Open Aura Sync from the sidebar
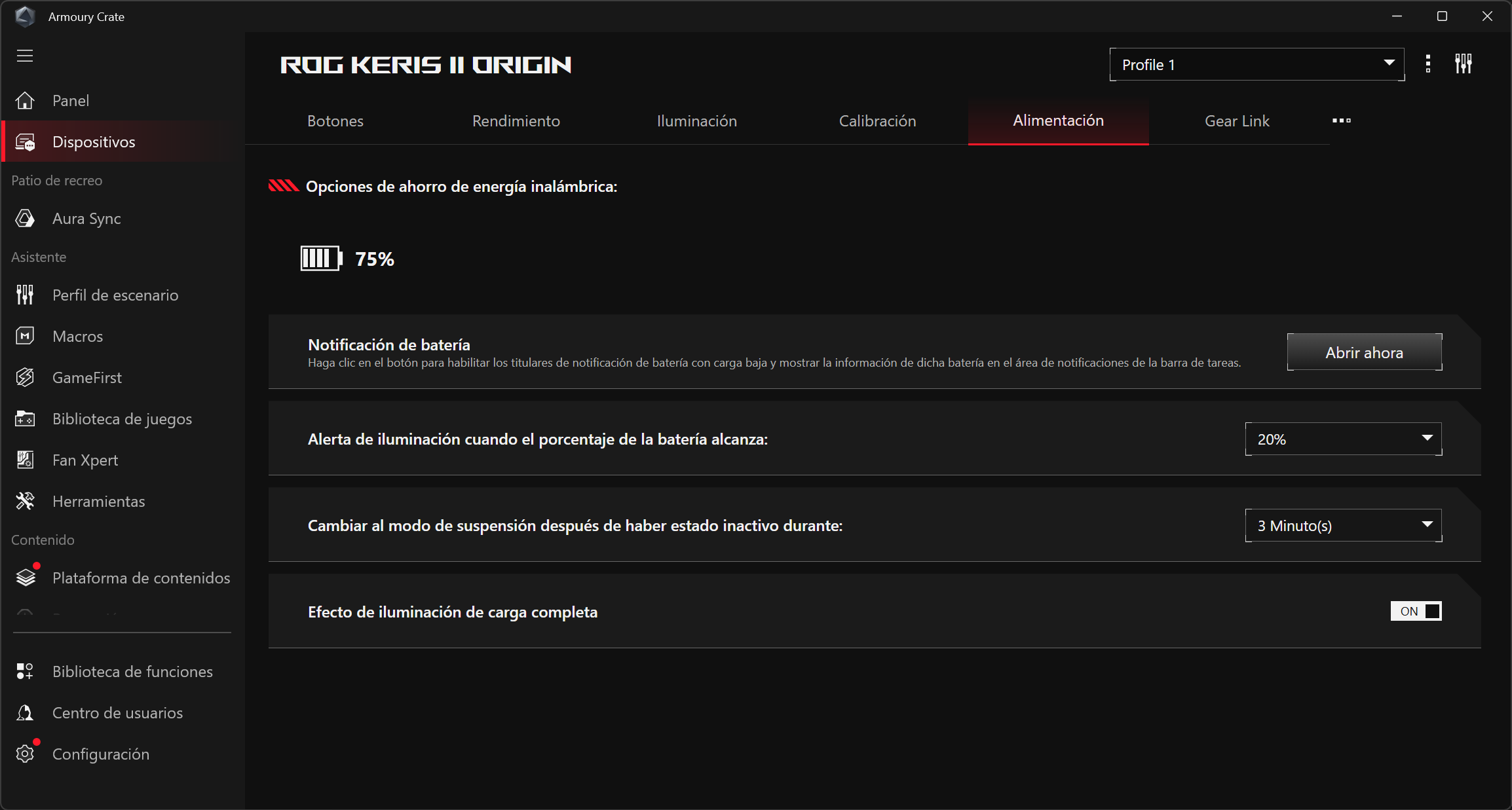1512x810 pixels. point(123,219)
